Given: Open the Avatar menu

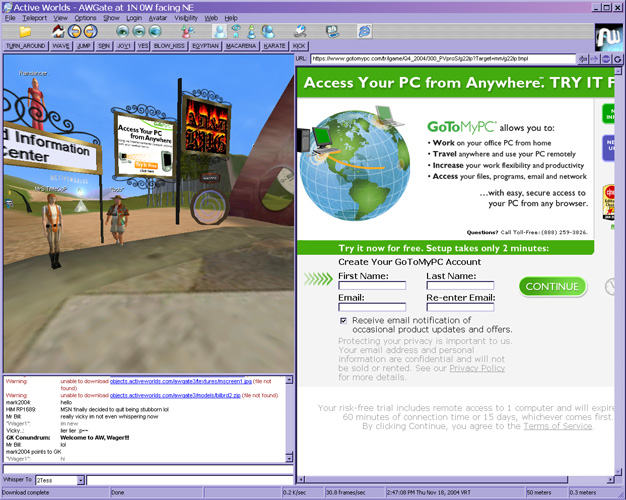Looking at the screenshot, I should tap(158, 18).
